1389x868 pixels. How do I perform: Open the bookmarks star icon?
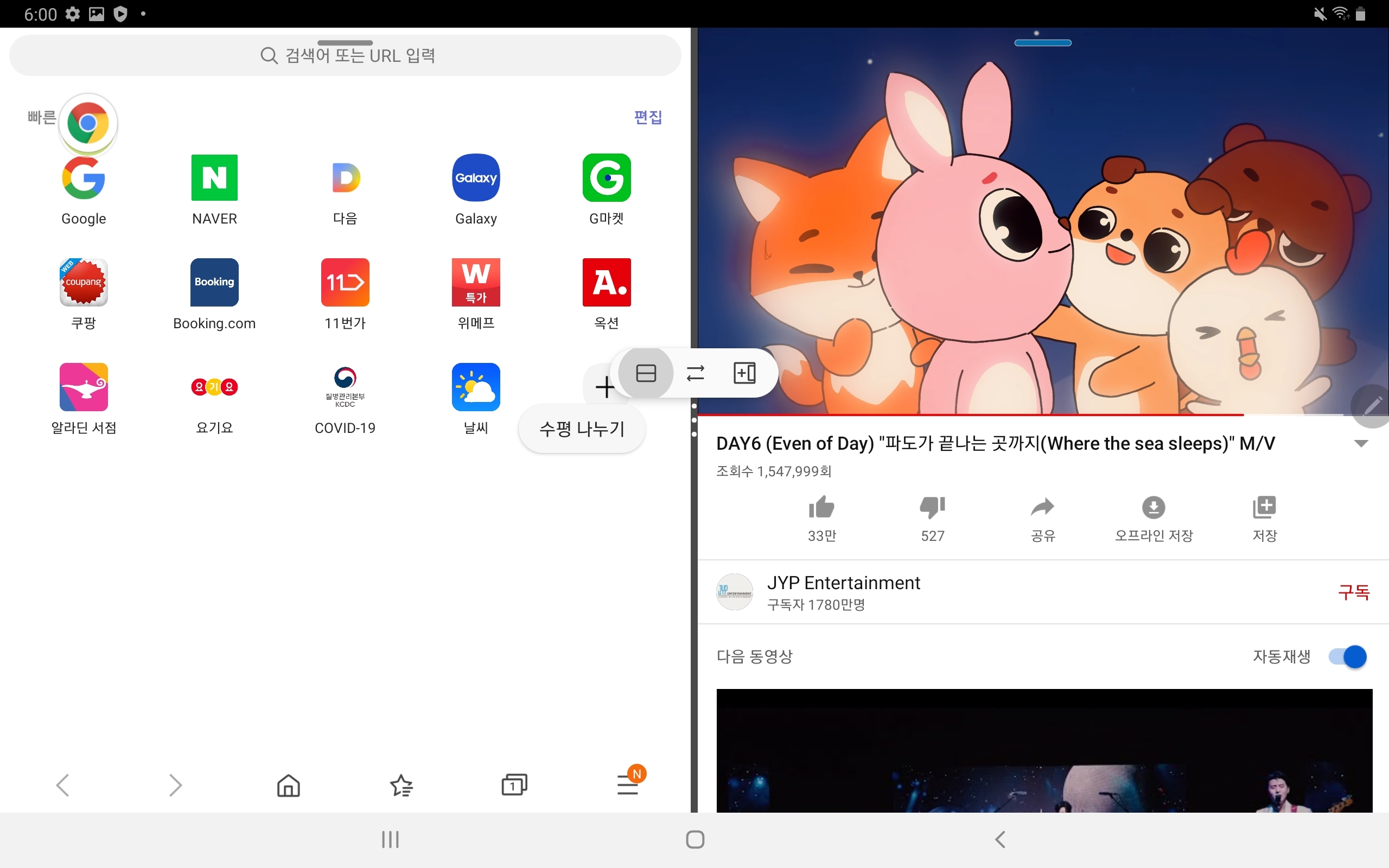click(401, 785)
